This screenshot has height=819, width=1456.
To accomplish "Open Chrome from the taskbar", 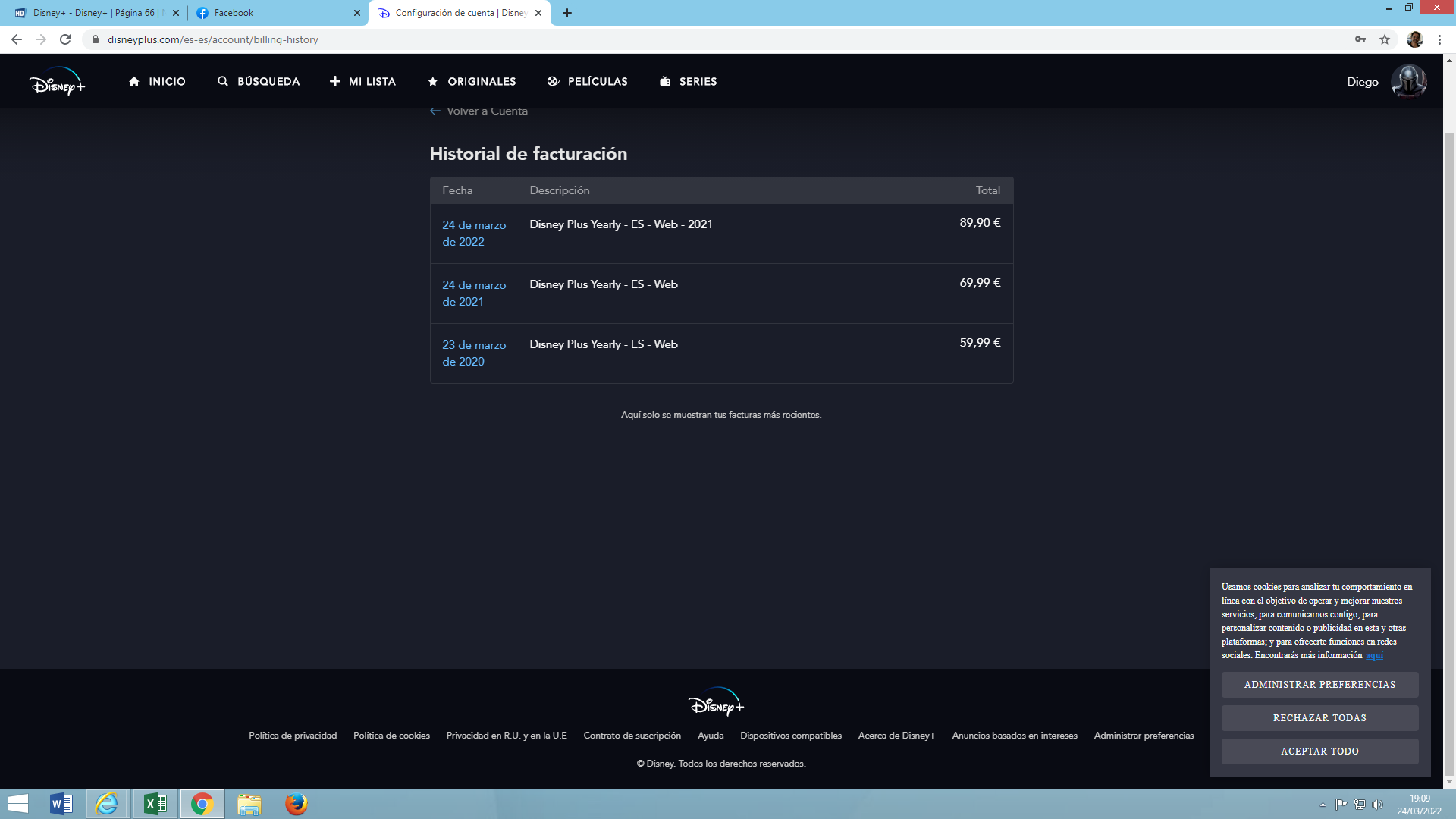I will click(x=202, y=804).
